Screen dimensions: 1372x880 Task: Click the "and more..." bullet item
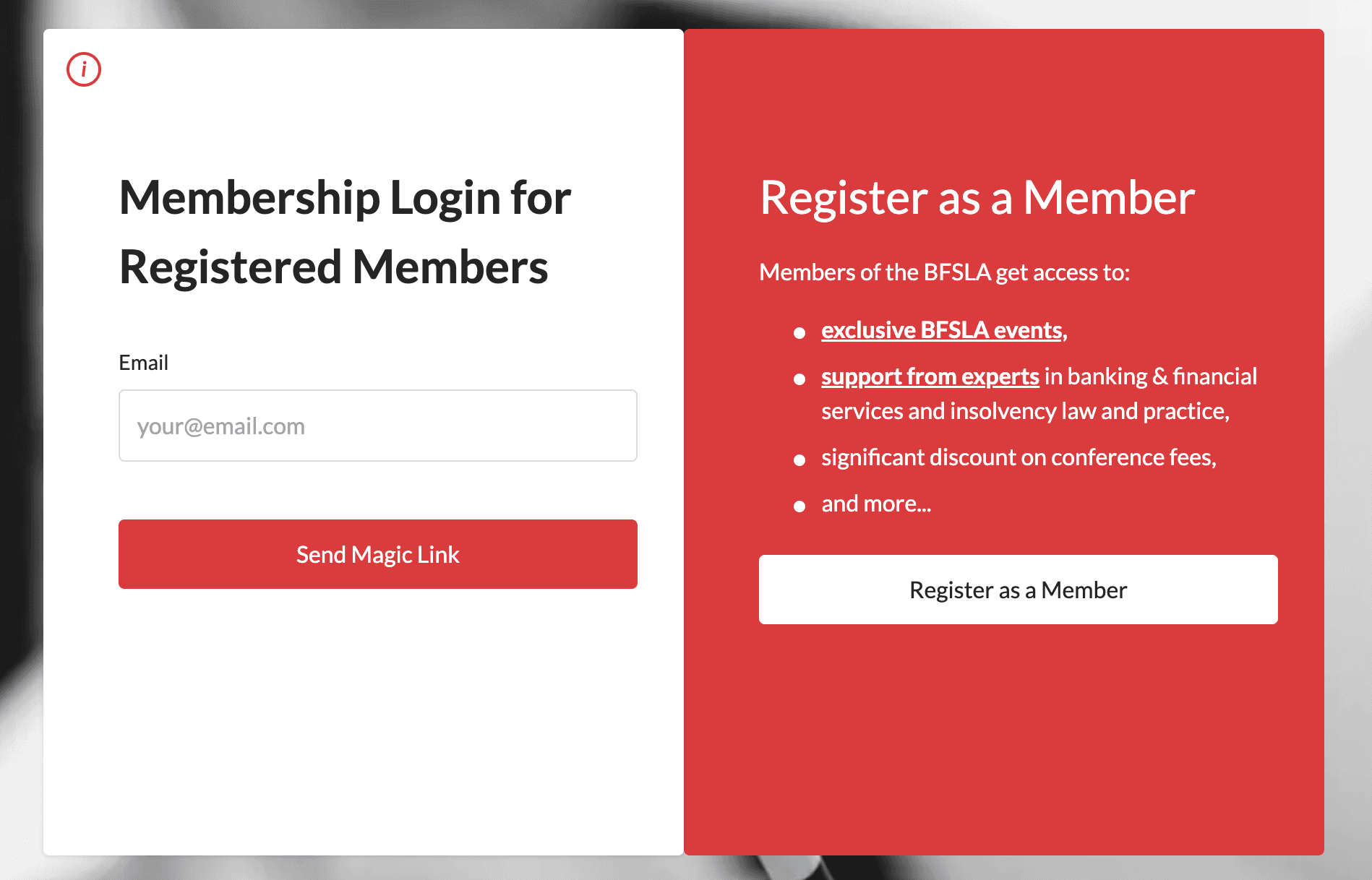(875, 503)
